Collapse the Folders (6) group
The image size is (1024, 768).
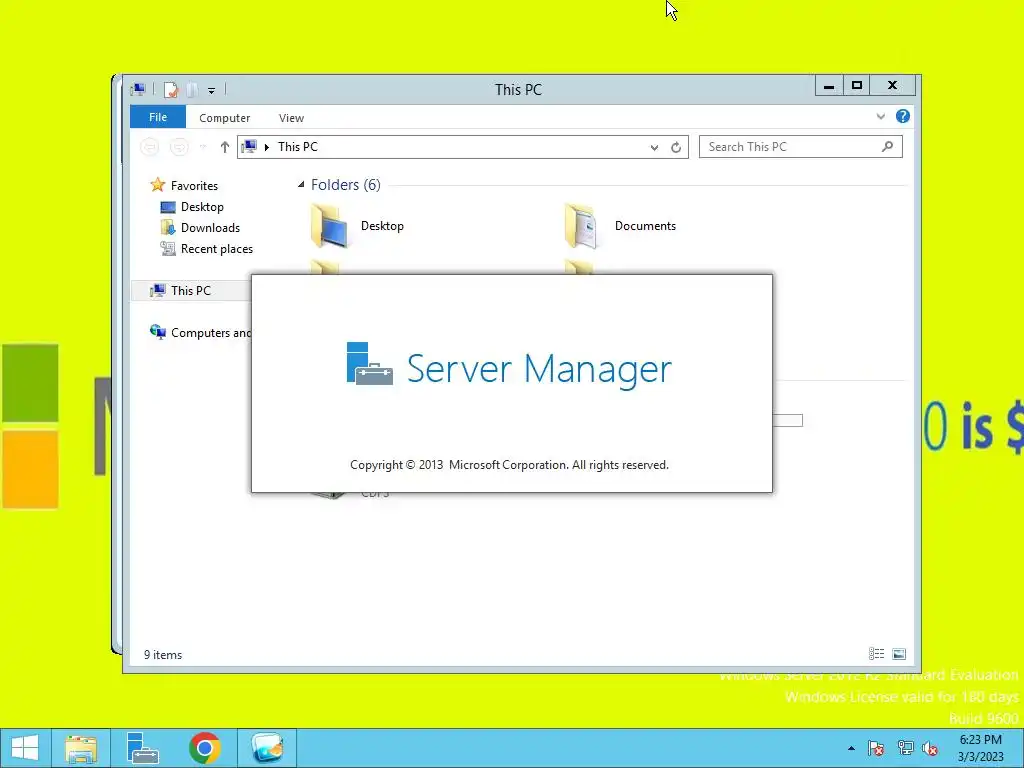[301, 185]
